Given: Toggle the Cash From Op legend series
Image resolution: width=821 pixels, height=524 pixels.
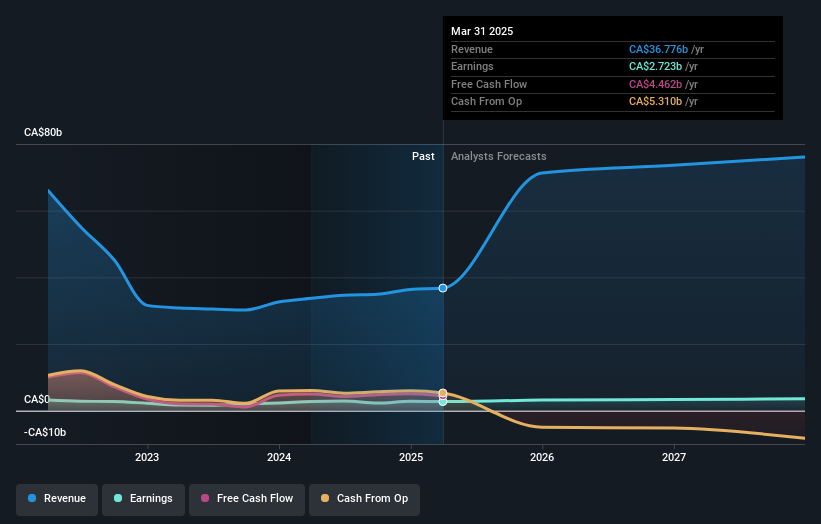Looking at the screenshot, I should click(364, 499).
